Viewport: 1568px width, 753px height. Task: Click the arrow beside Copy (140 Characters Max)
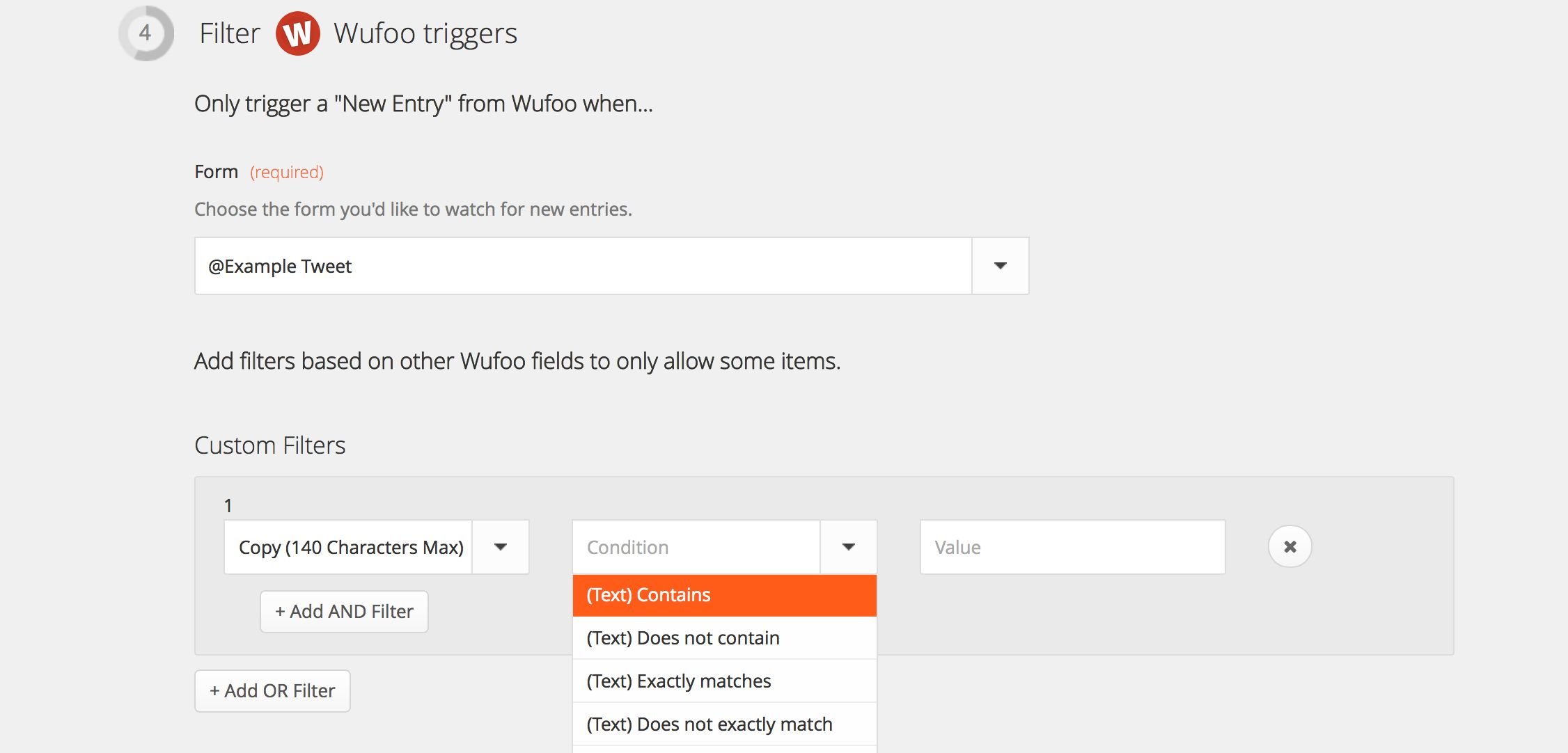[x=500, y=547]
